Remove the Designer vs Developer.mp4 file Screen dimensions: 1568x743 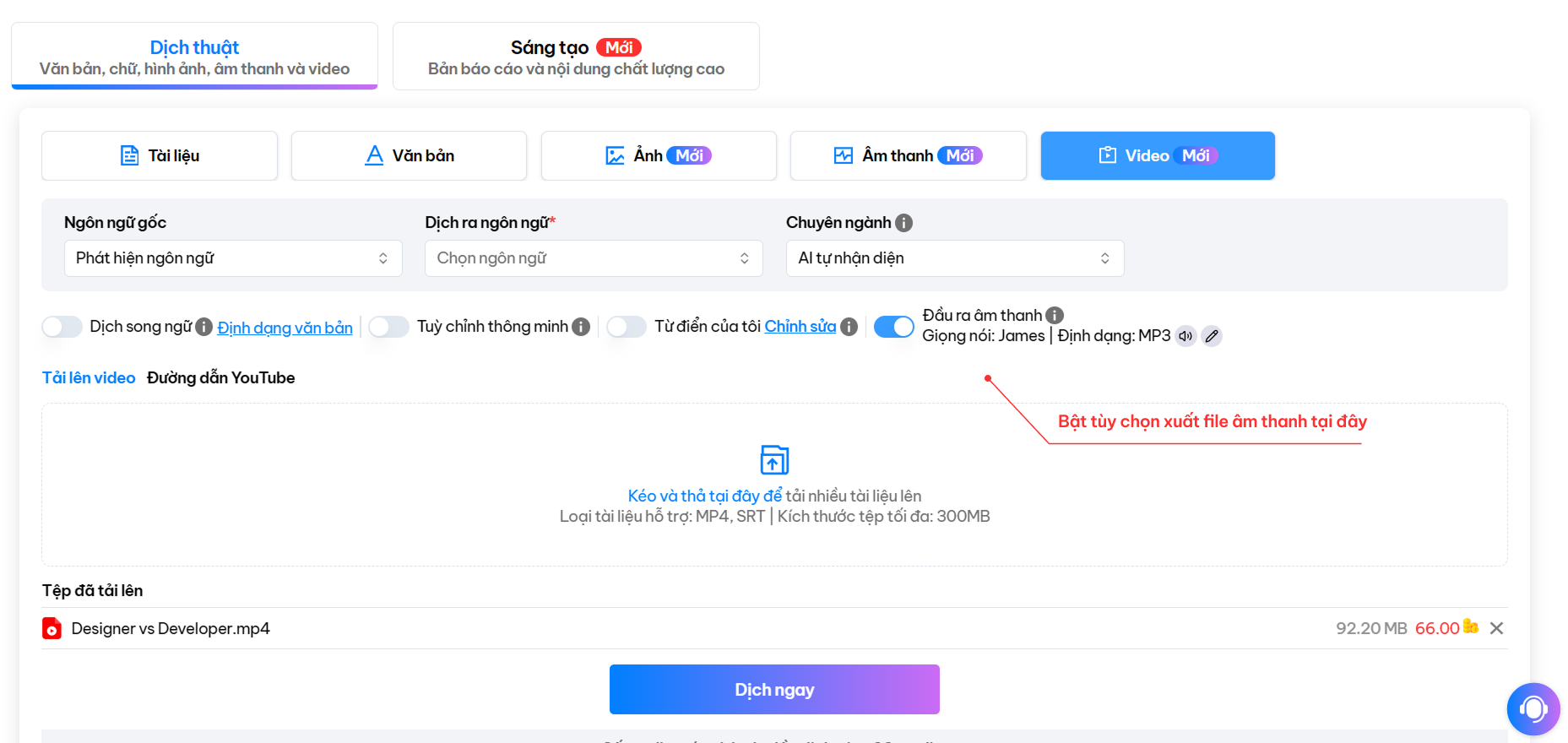pos(1496,628)
